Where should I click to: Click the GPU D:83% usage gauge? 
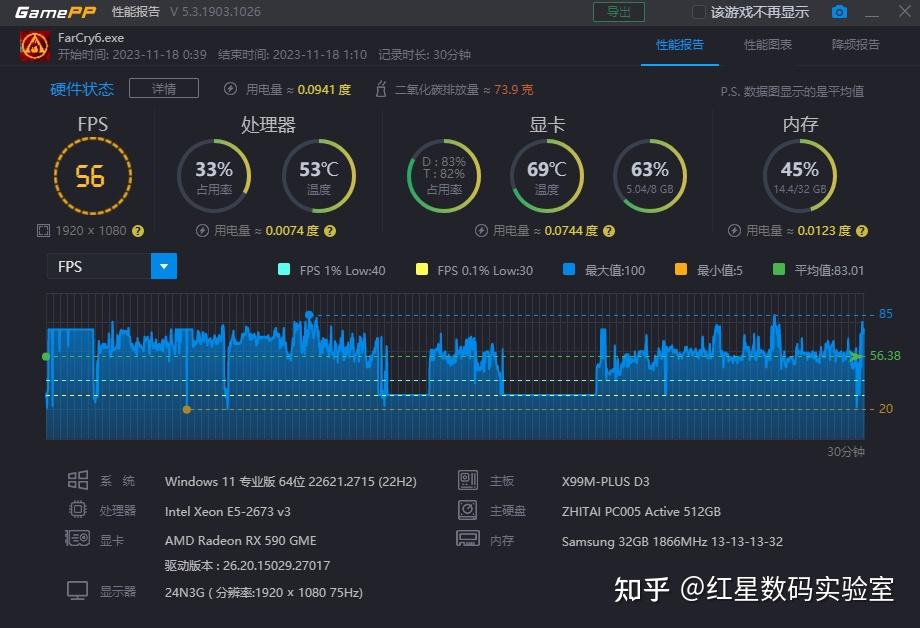tap(444, 176)
